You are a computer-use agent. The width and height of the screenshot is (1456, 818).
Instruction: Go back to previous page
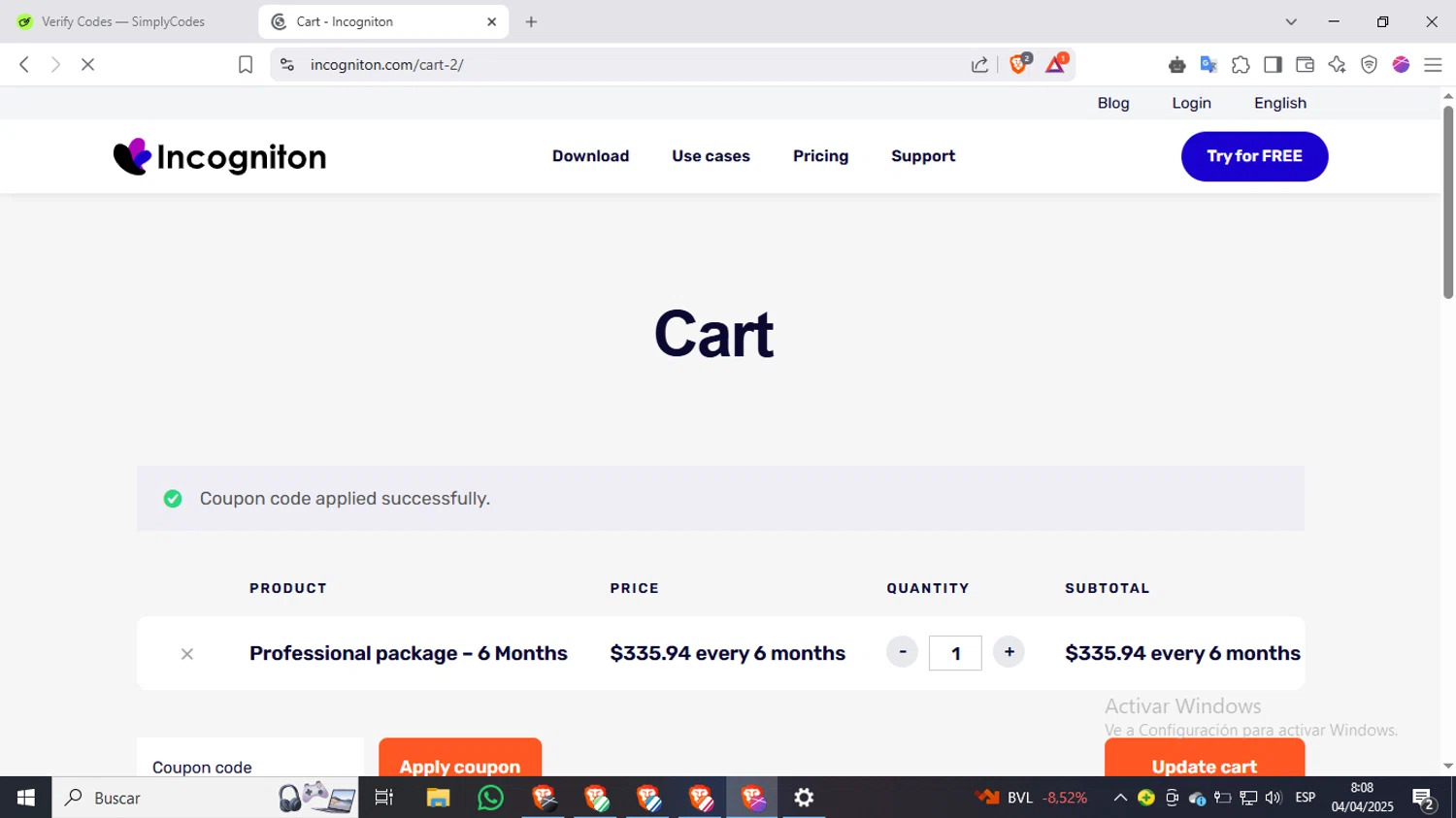[x=24, y=64]
